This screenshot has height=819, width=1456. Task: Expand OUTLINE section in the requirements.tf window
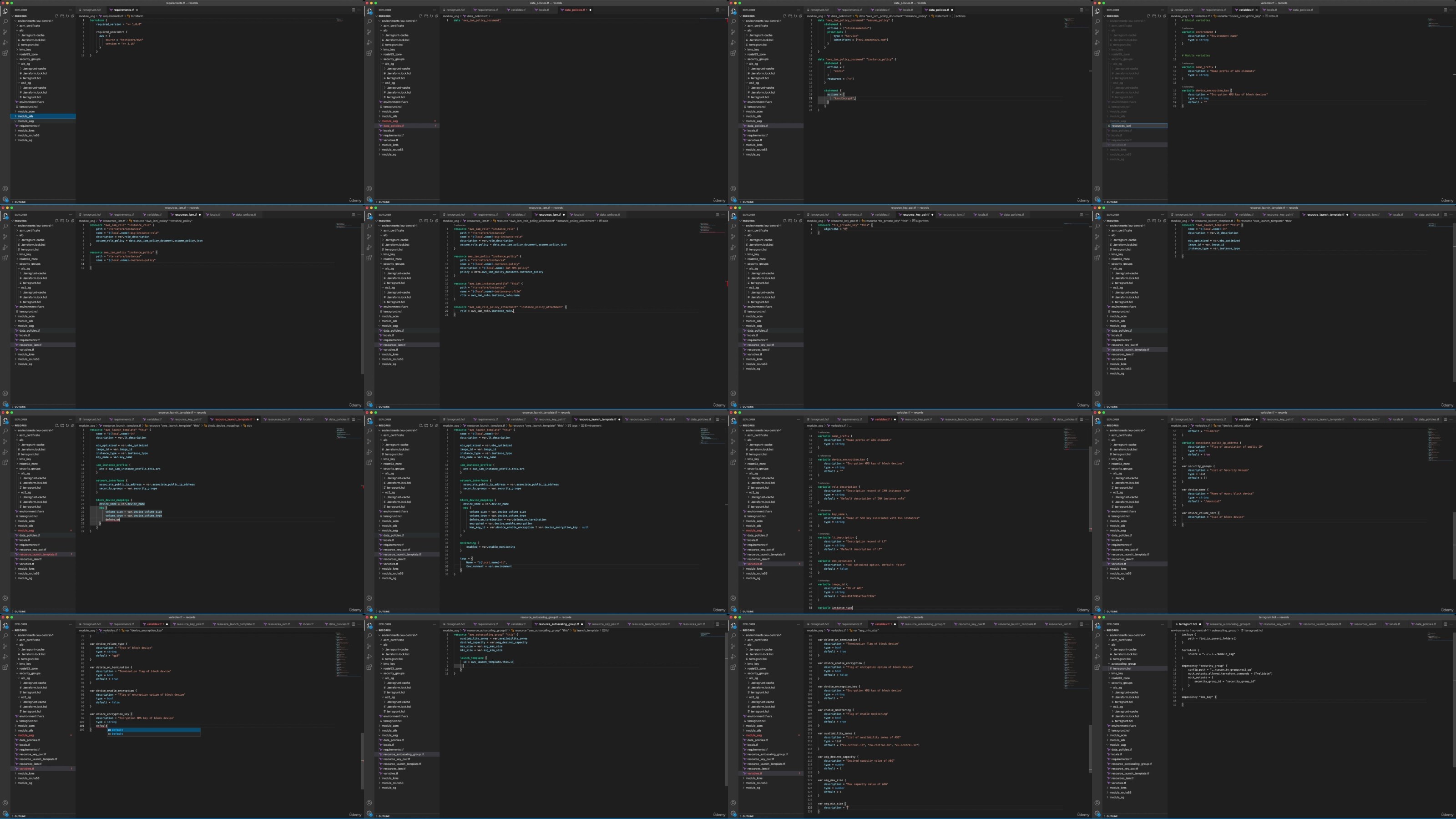[20, 202]
